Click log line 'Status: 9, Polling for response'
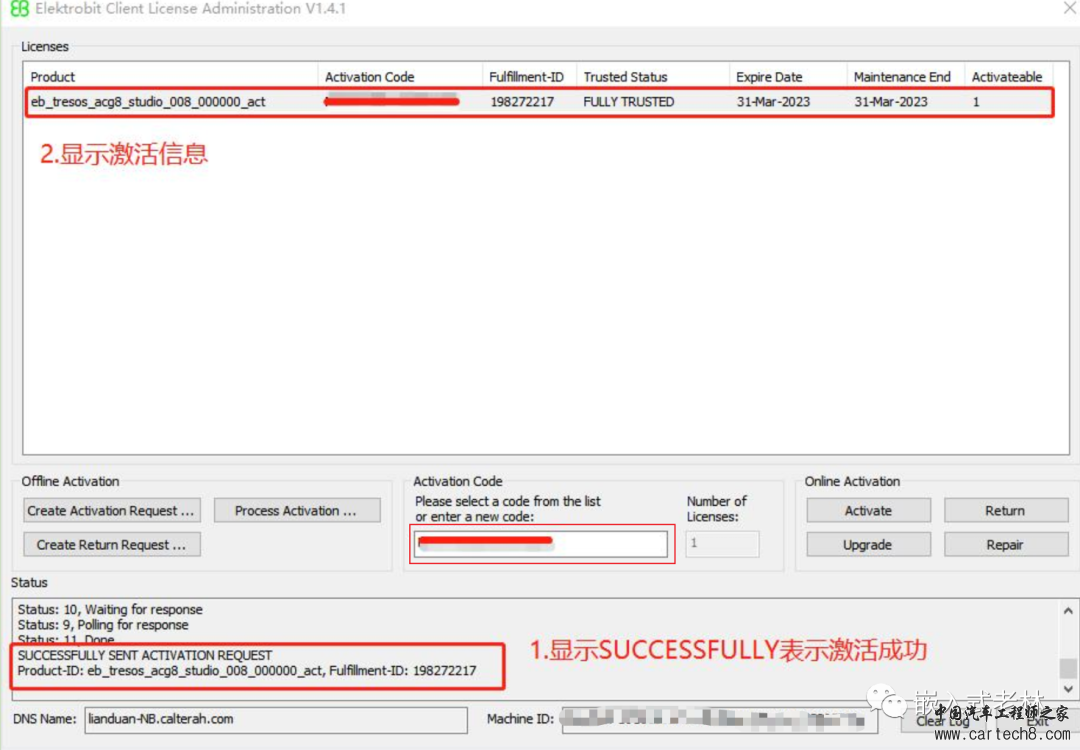This screenshot has width=1080, height=750. point(103,625)
